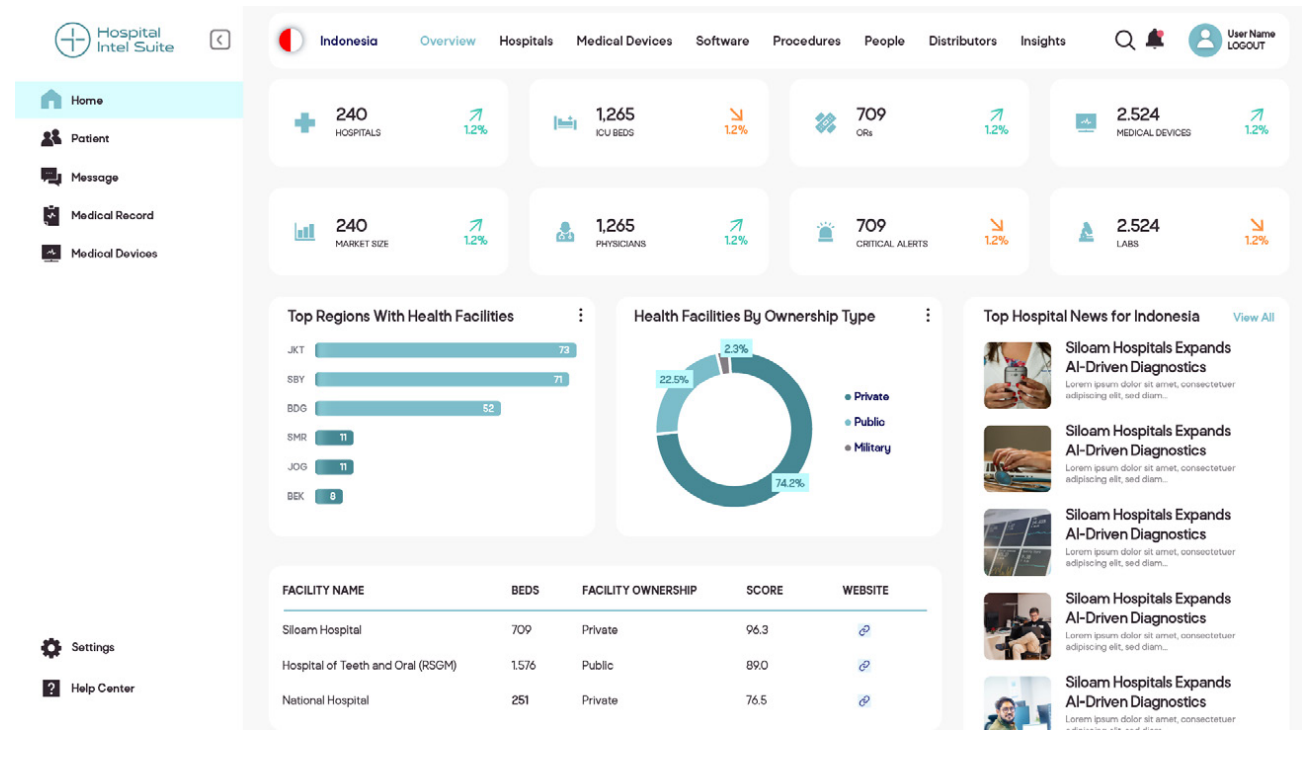Viewport: 1303px width, 757px height.
Task: Open Top Regions chart options menu
Action: point(580,316)
